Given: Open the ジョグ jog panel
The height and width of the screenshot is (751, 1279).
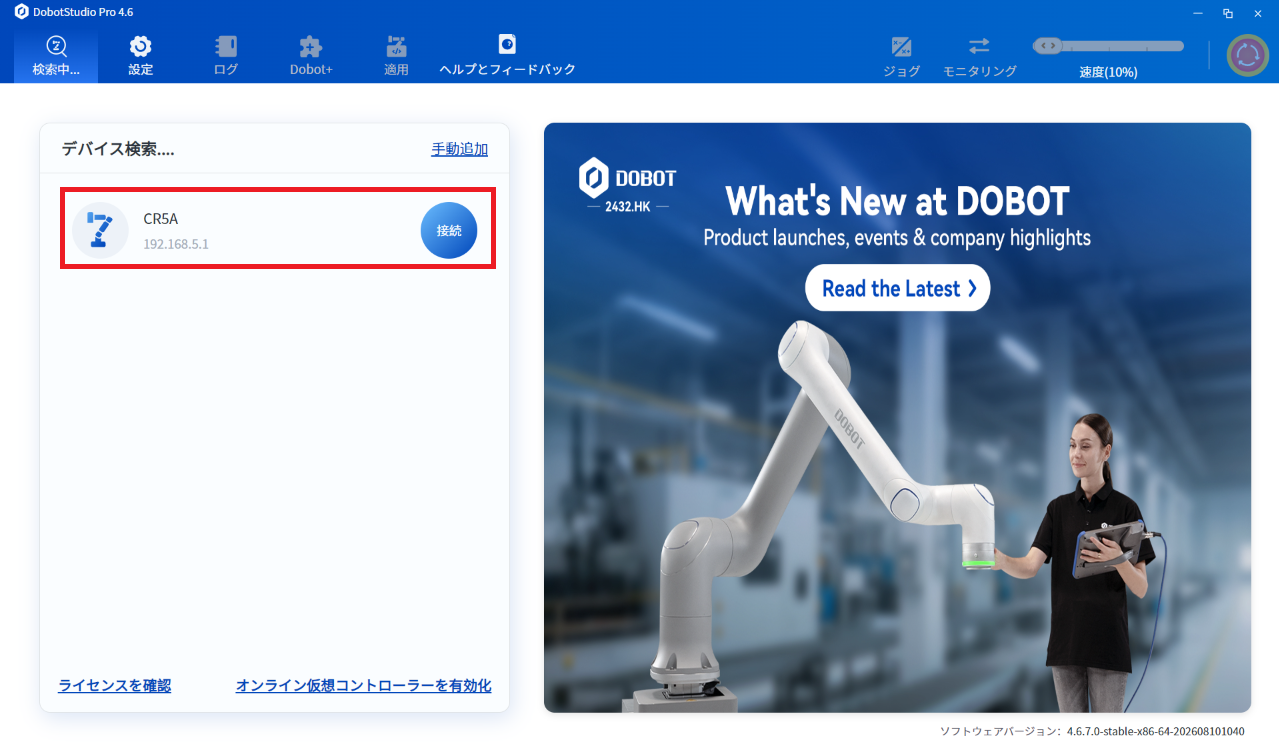Looking at the screenshot, I should click(901, 57).
